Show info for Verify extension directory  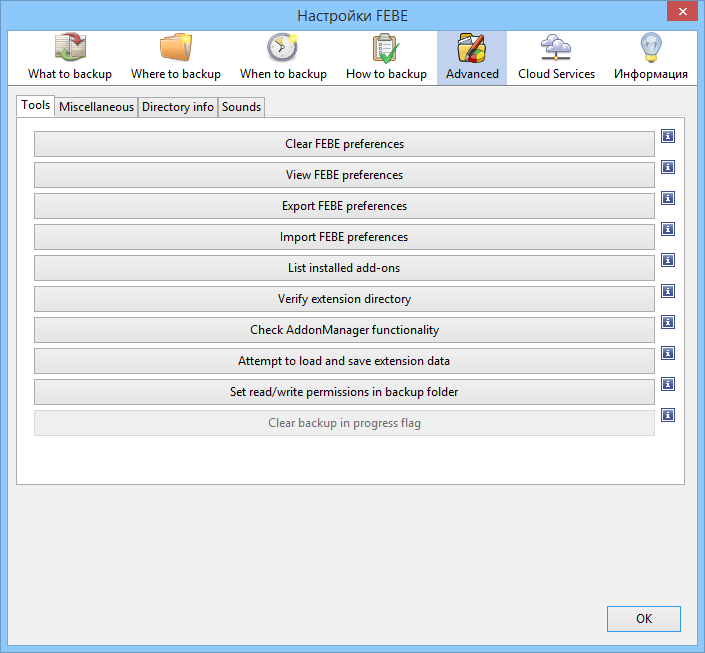click(x=668, y=291)
